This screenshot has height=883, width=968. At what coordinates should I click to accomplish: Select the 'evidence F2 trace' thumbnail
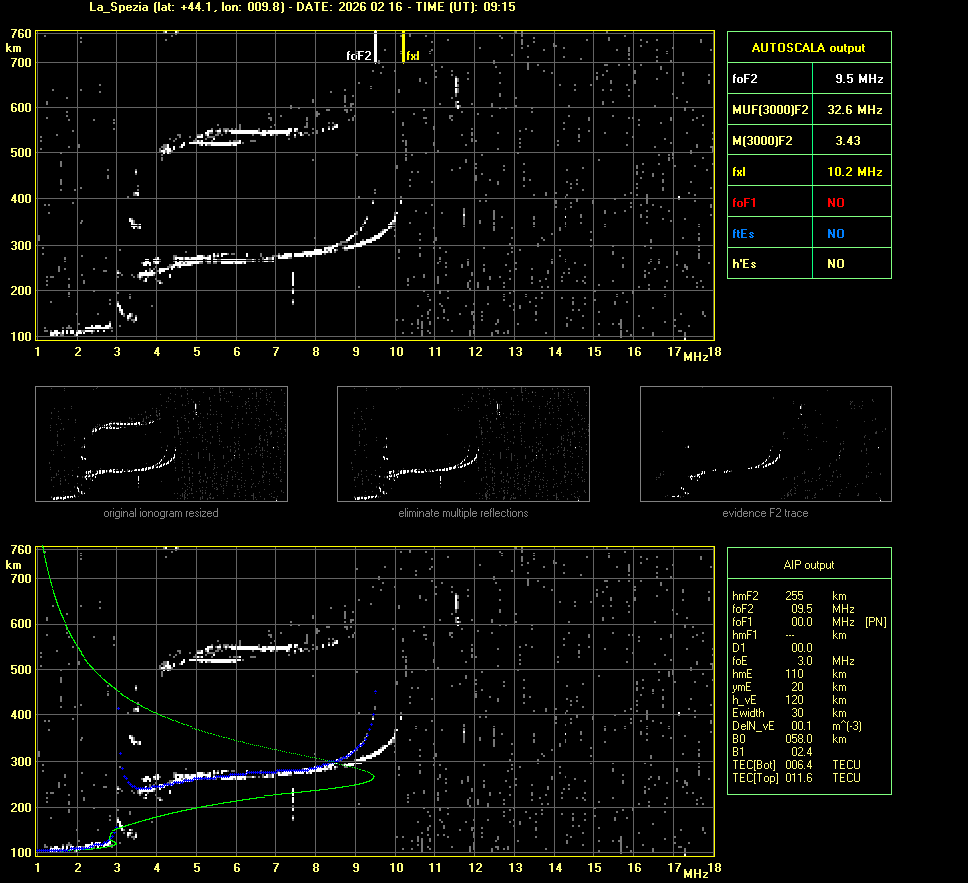(765, 443)
